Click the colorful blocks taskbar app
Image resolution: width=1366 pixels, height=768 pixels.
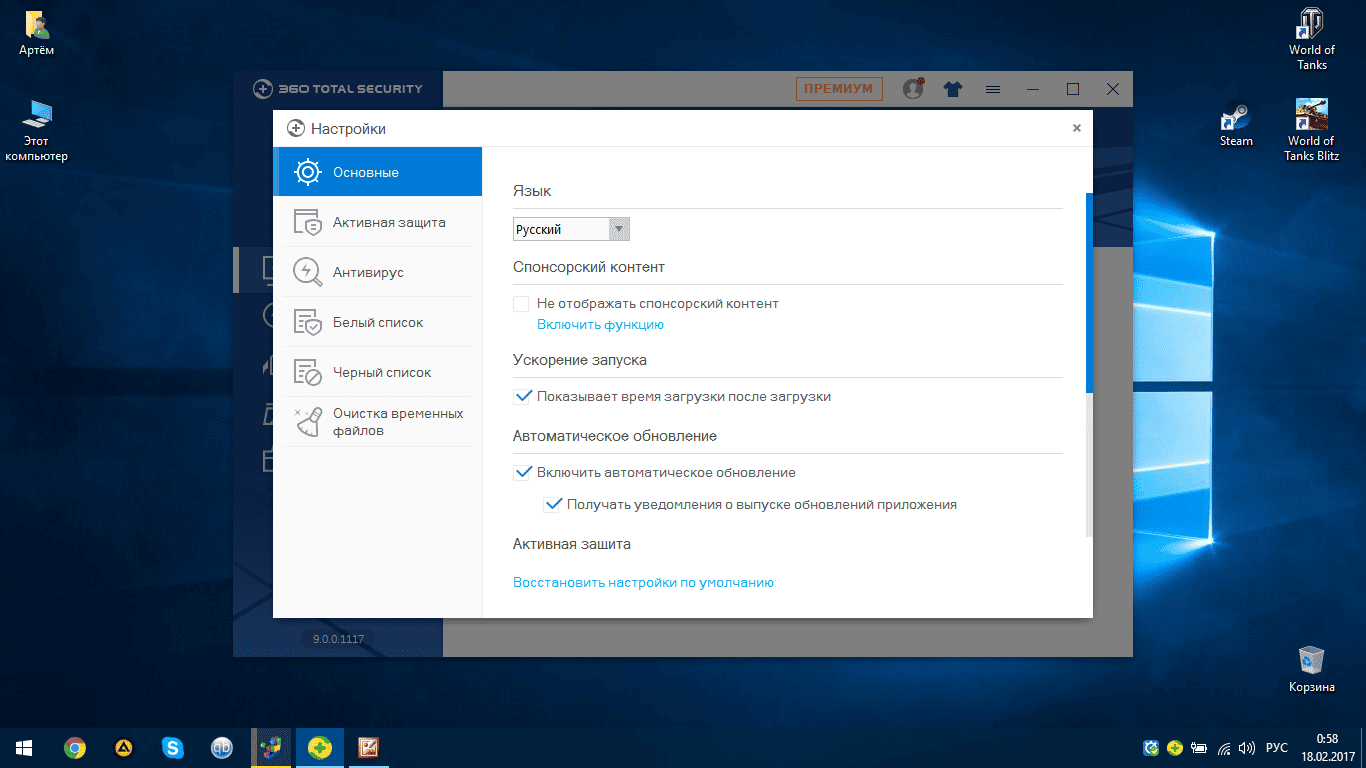(x=270, y=747)
